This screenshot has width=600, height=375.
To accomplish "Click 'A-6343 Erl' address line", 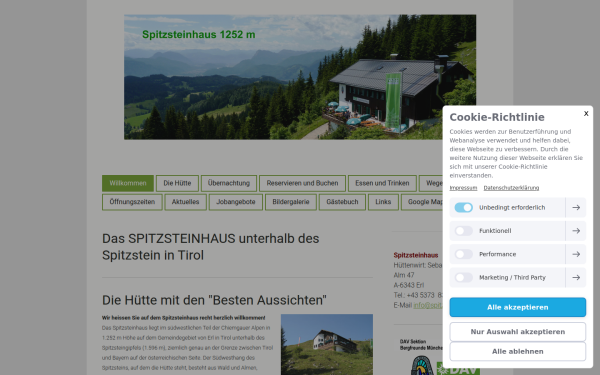I will point(409,285).
